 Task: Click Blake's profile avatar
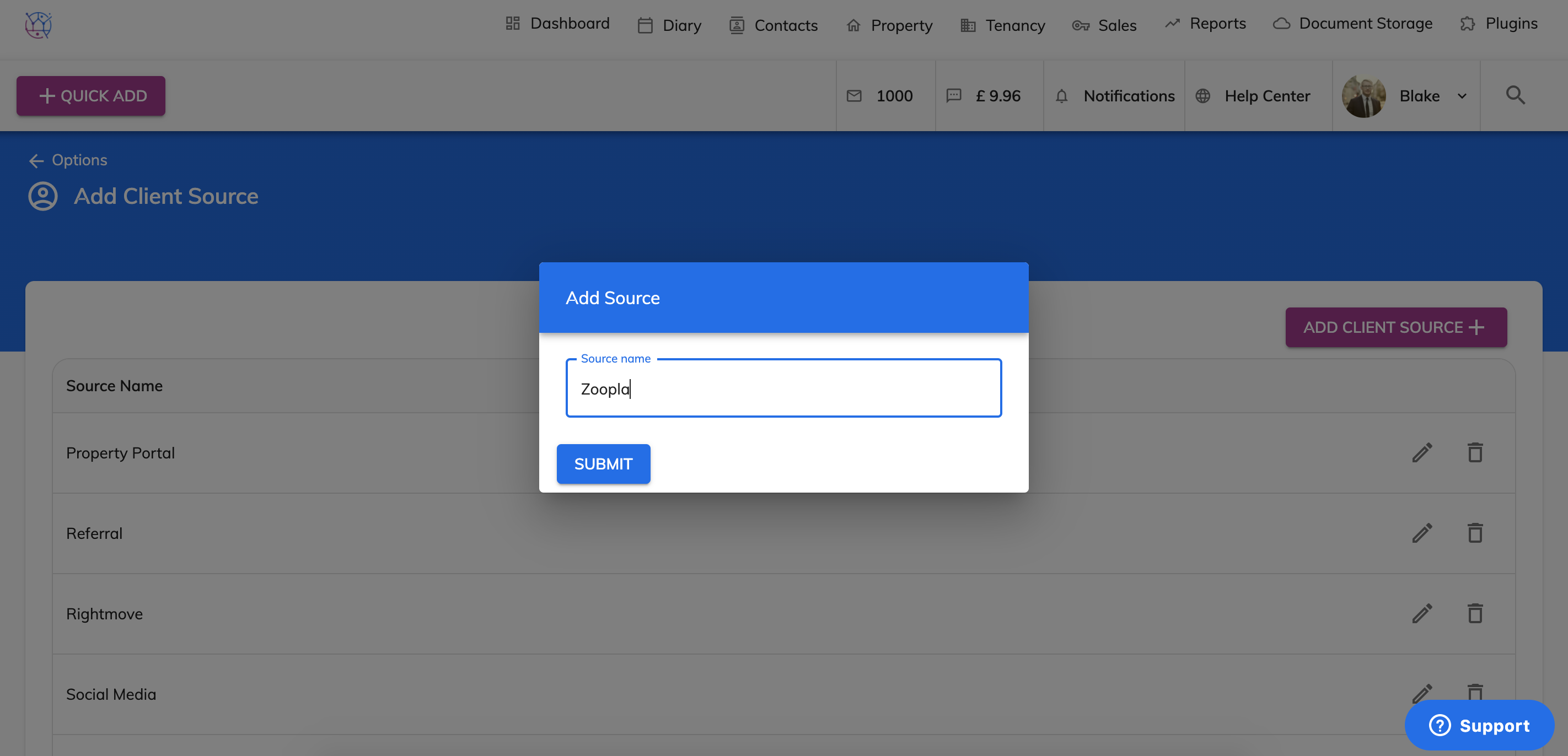[x=1363, y=96]
